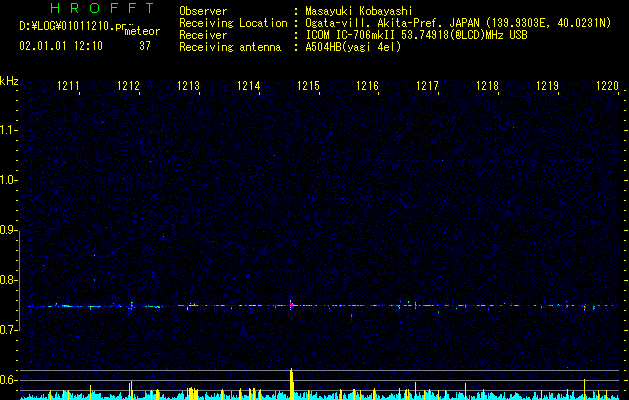Click the 1217 time marker
Image resolution: width=629 pixels, height=400 pixels.
point(428,86)
